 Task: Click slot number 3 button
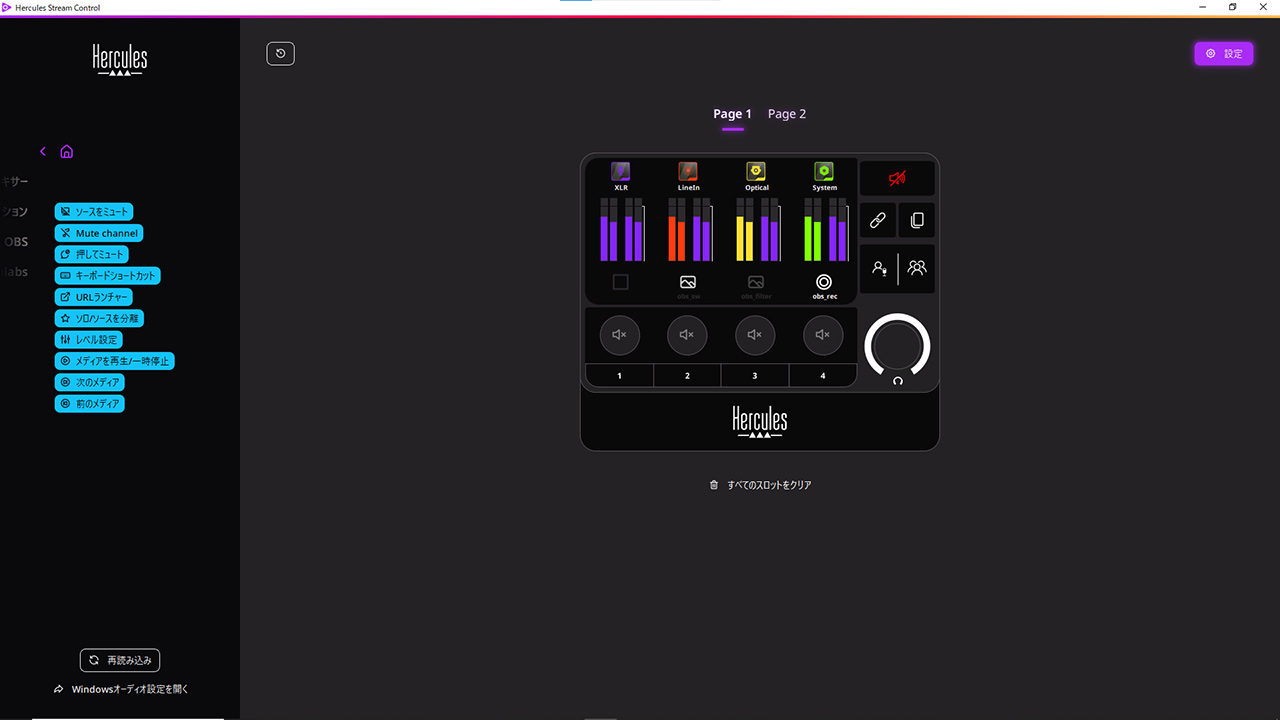tap(755, 376)
